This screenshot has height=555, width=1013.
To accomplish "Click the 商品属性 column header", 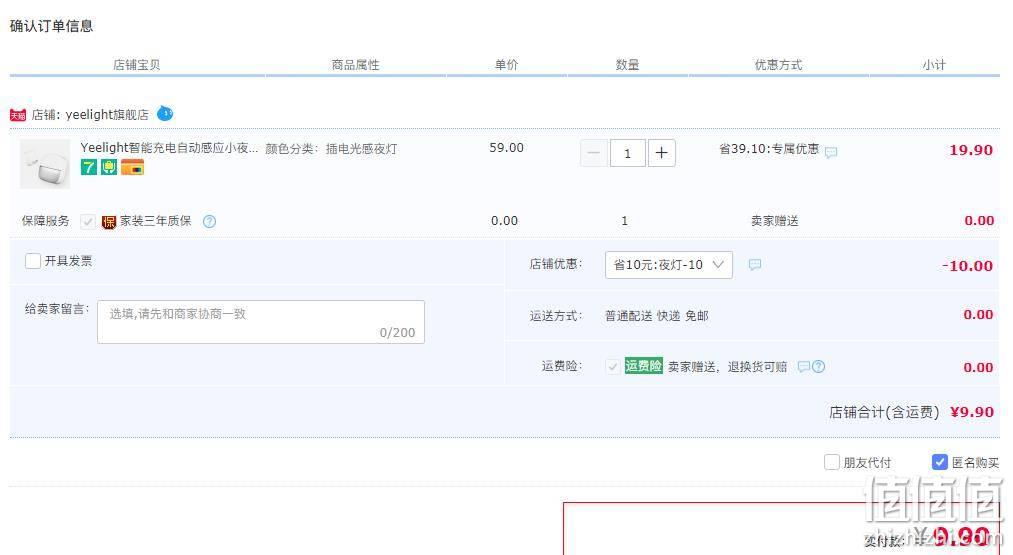I will coord(355,65).
